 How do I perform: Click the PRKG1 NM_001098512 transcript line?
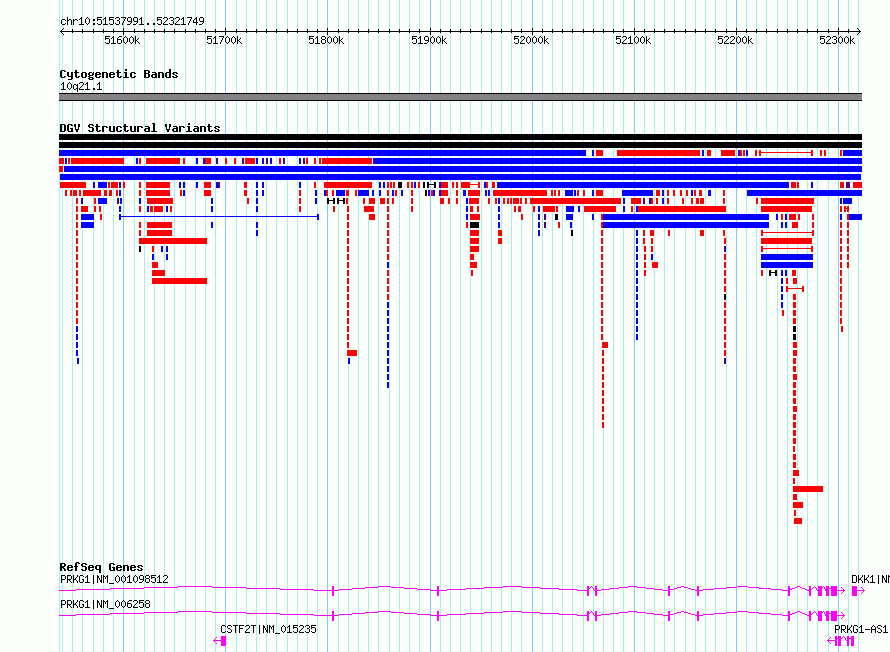(x=452, y=590)
